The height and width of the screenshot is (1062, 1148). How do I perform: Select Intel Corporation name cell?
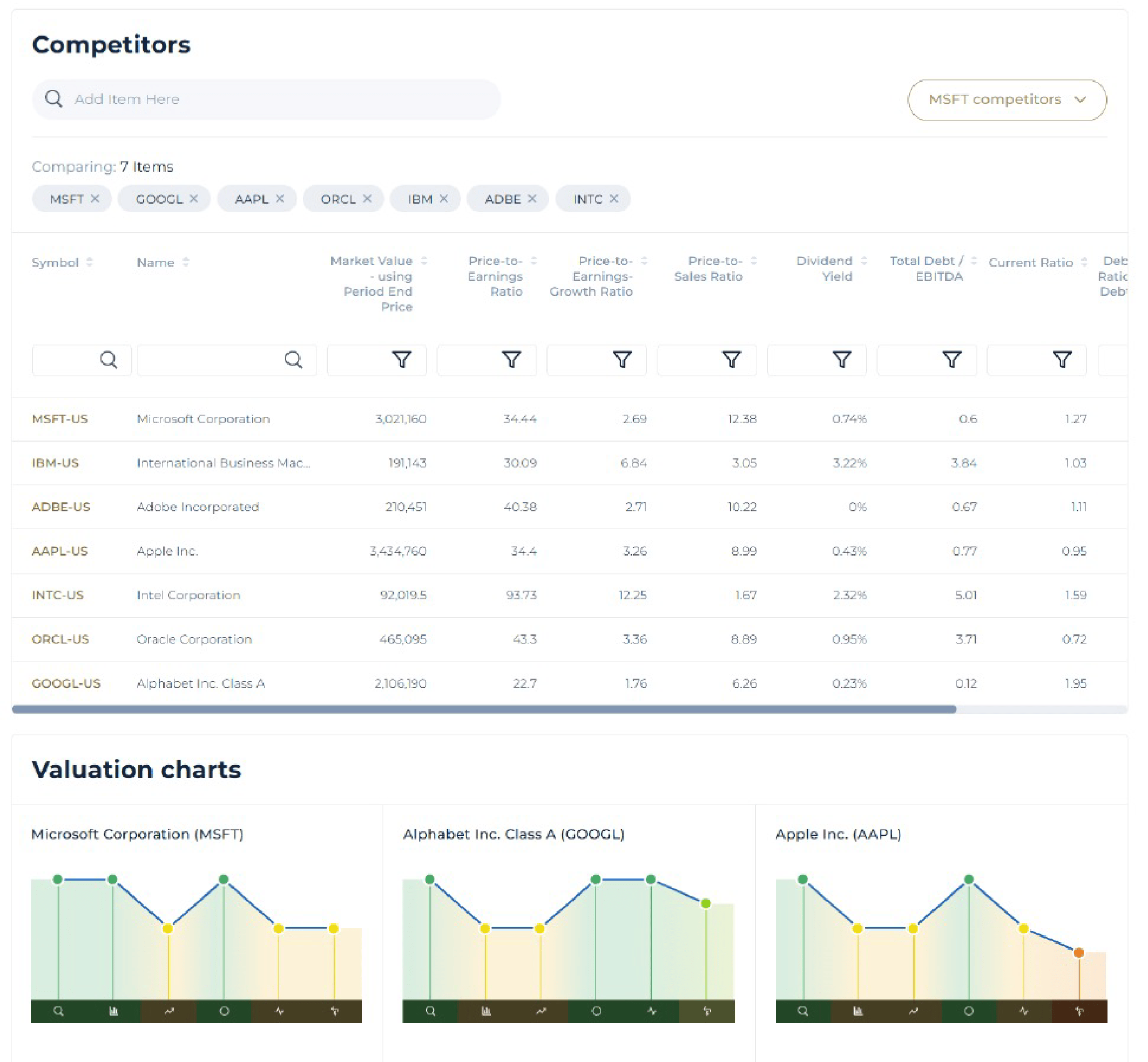point(188,596)
